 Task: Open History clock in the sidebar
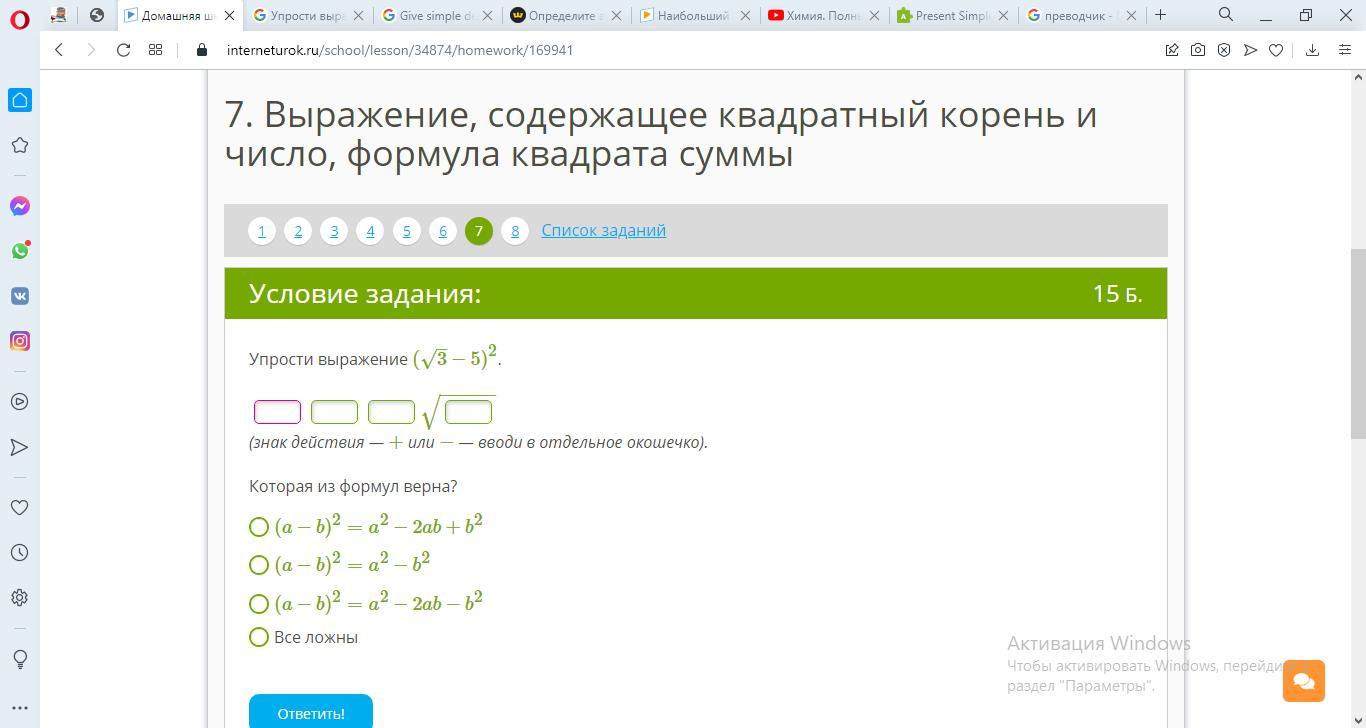[20, 553]
